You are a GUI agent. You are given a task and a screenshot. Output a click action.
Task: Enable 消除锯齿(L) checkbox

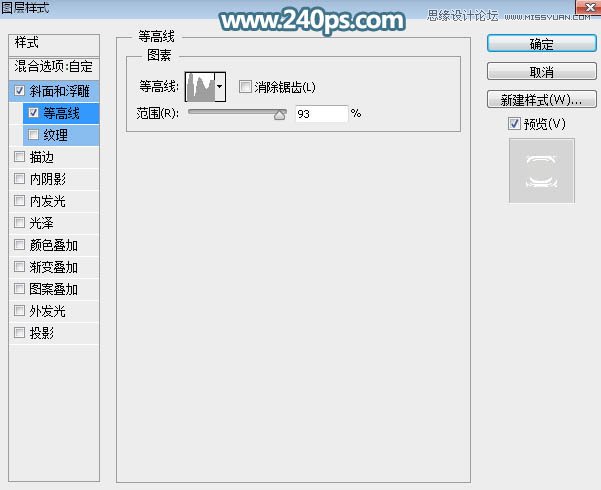pos(245,87)
